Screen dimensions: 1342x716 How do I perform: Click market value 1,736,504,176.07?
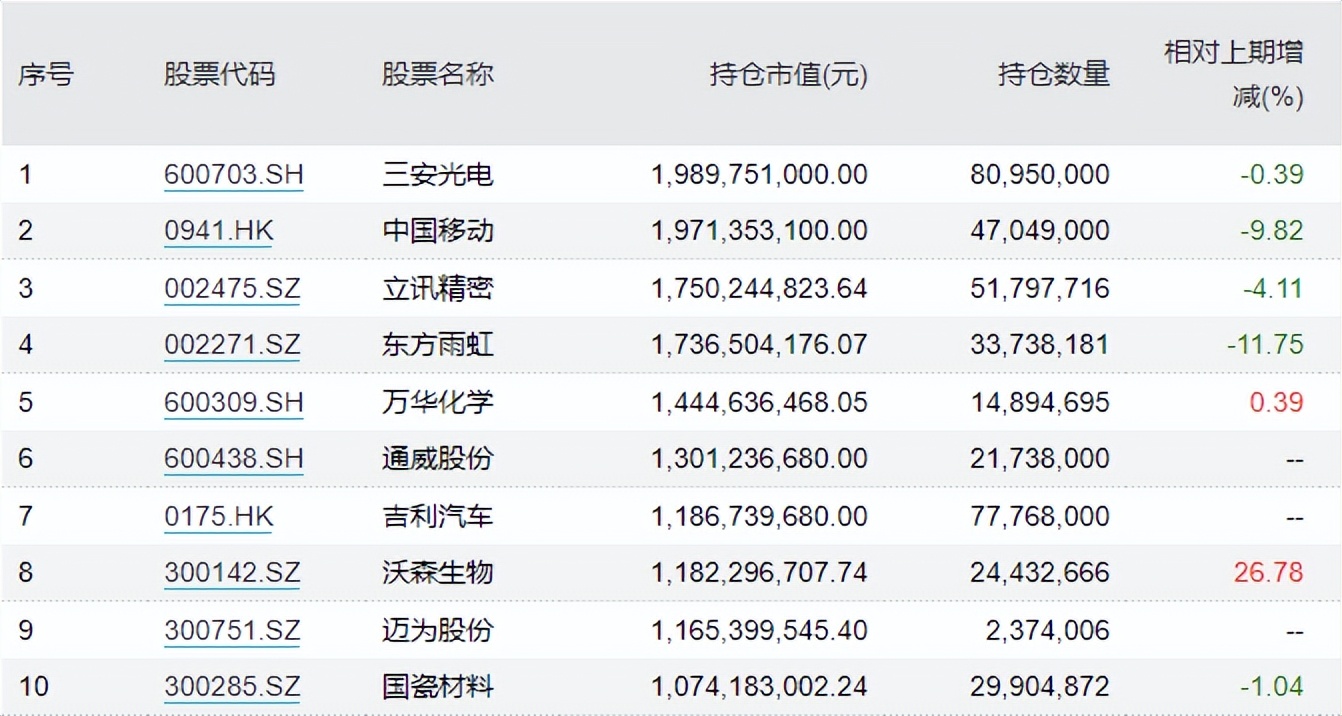[x=760, y=345]
